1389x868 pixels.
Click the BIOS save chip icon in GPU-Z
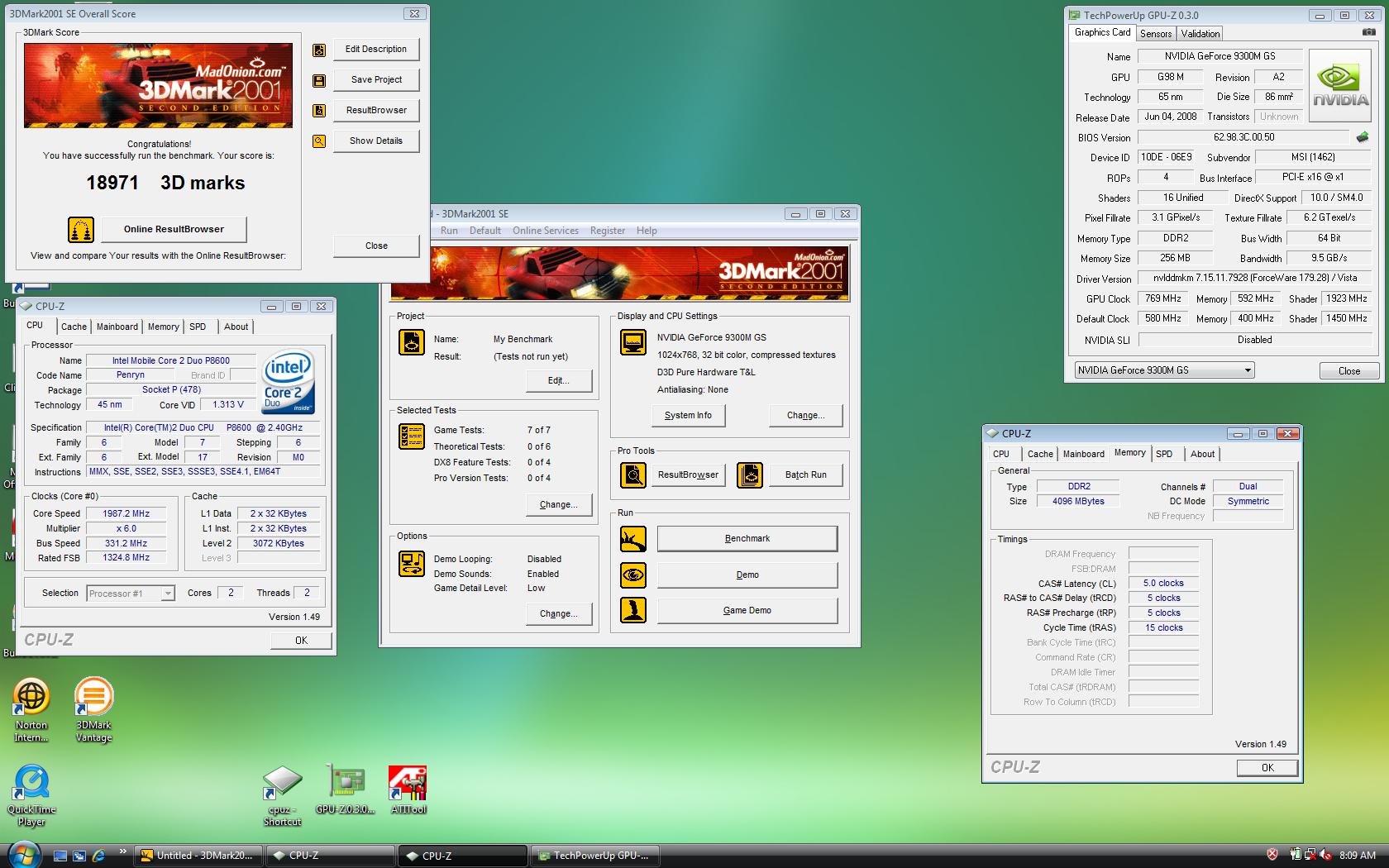pos(1363,137)
